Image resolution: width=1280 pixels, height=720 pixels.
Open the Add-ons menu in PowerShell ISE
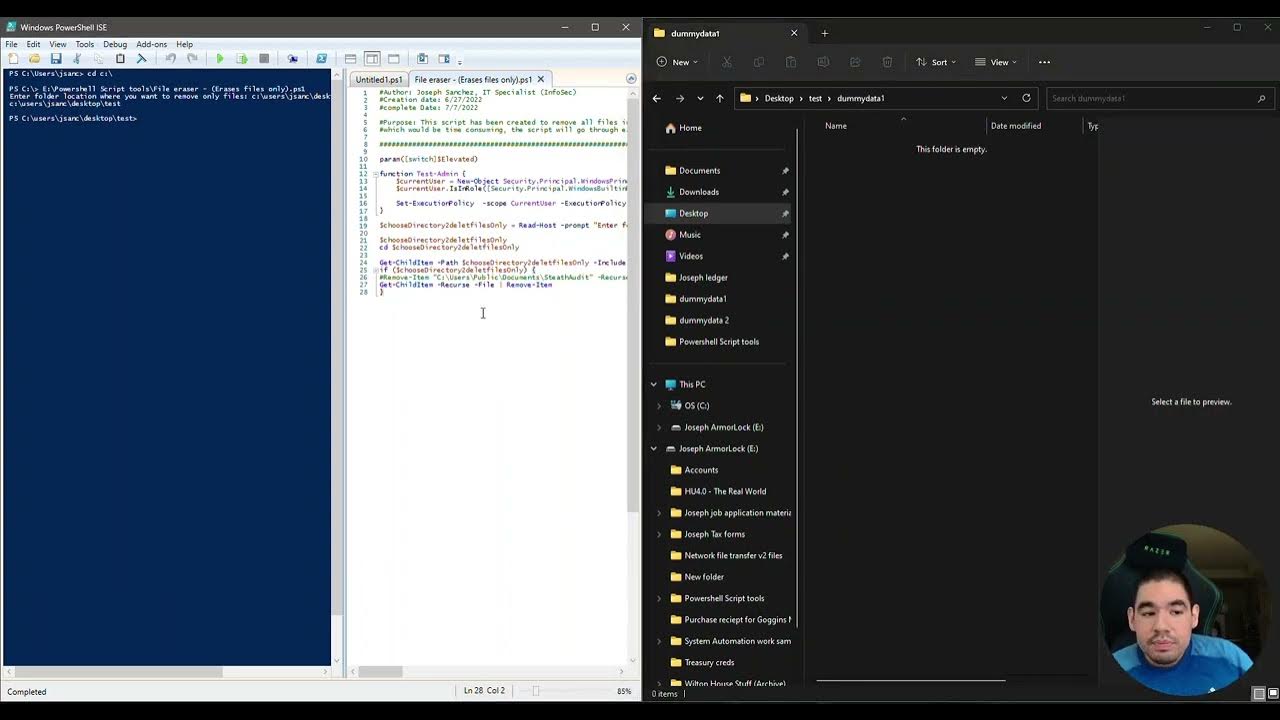click(x=152, y=44)
